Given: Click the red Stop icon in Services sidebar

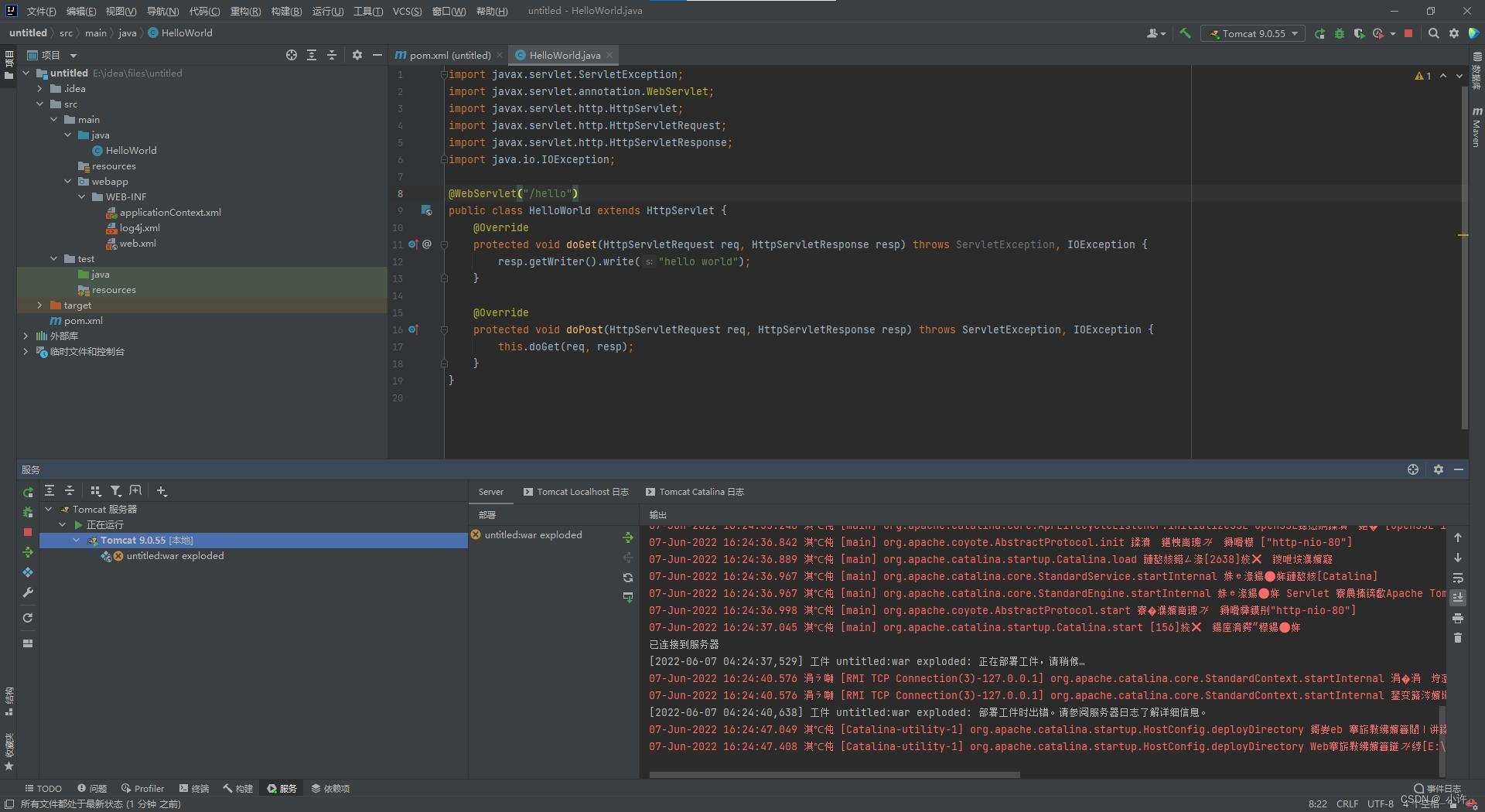Looking at the screenshot, I should pyautogui.click(x=28, y=532).
